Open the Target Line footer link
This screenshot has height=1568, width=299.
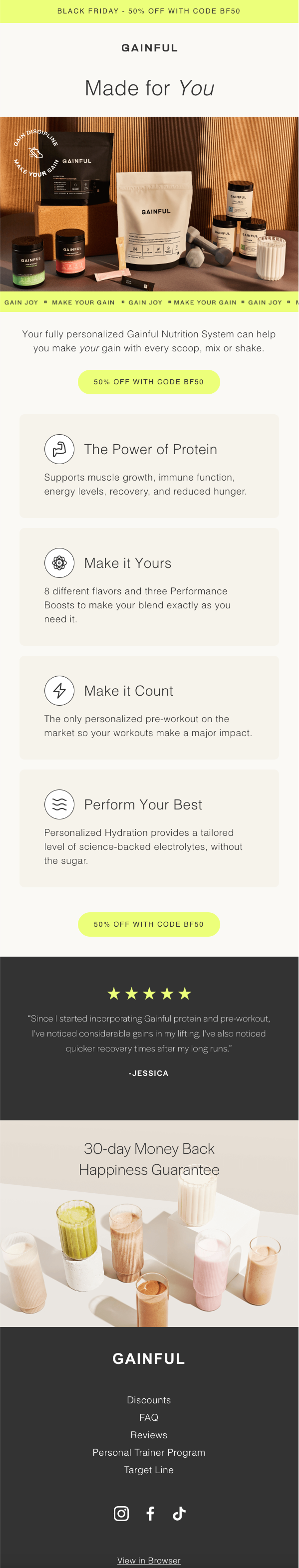[149, 1470]
